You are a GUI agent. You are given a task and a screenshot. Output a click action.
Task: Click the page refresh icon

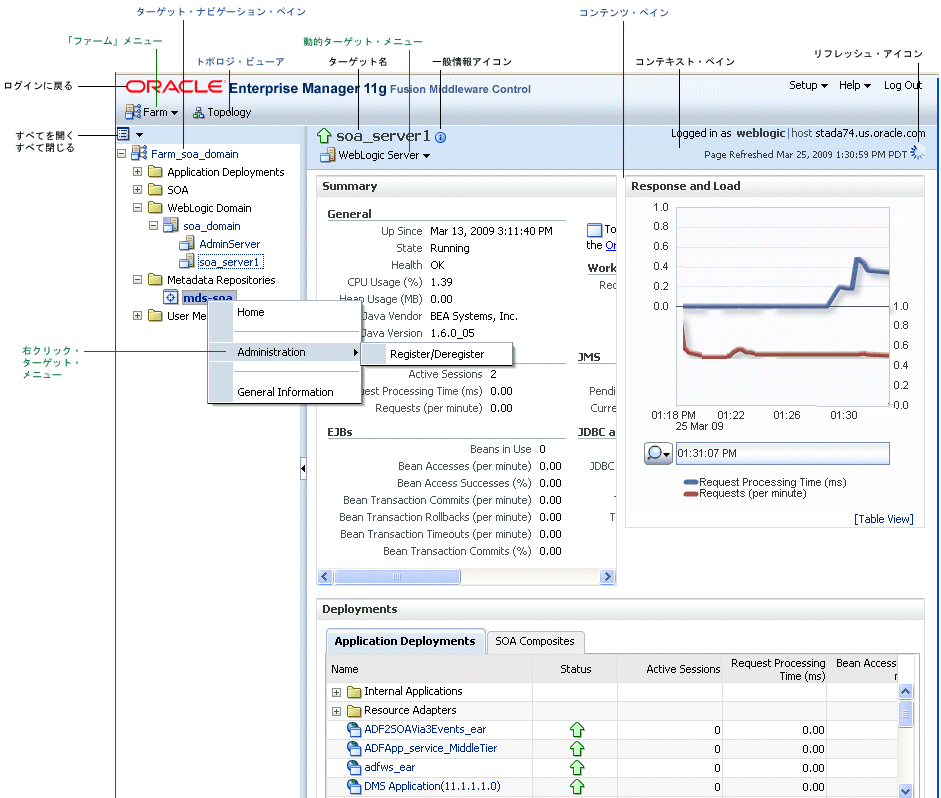tap(917, 152)
